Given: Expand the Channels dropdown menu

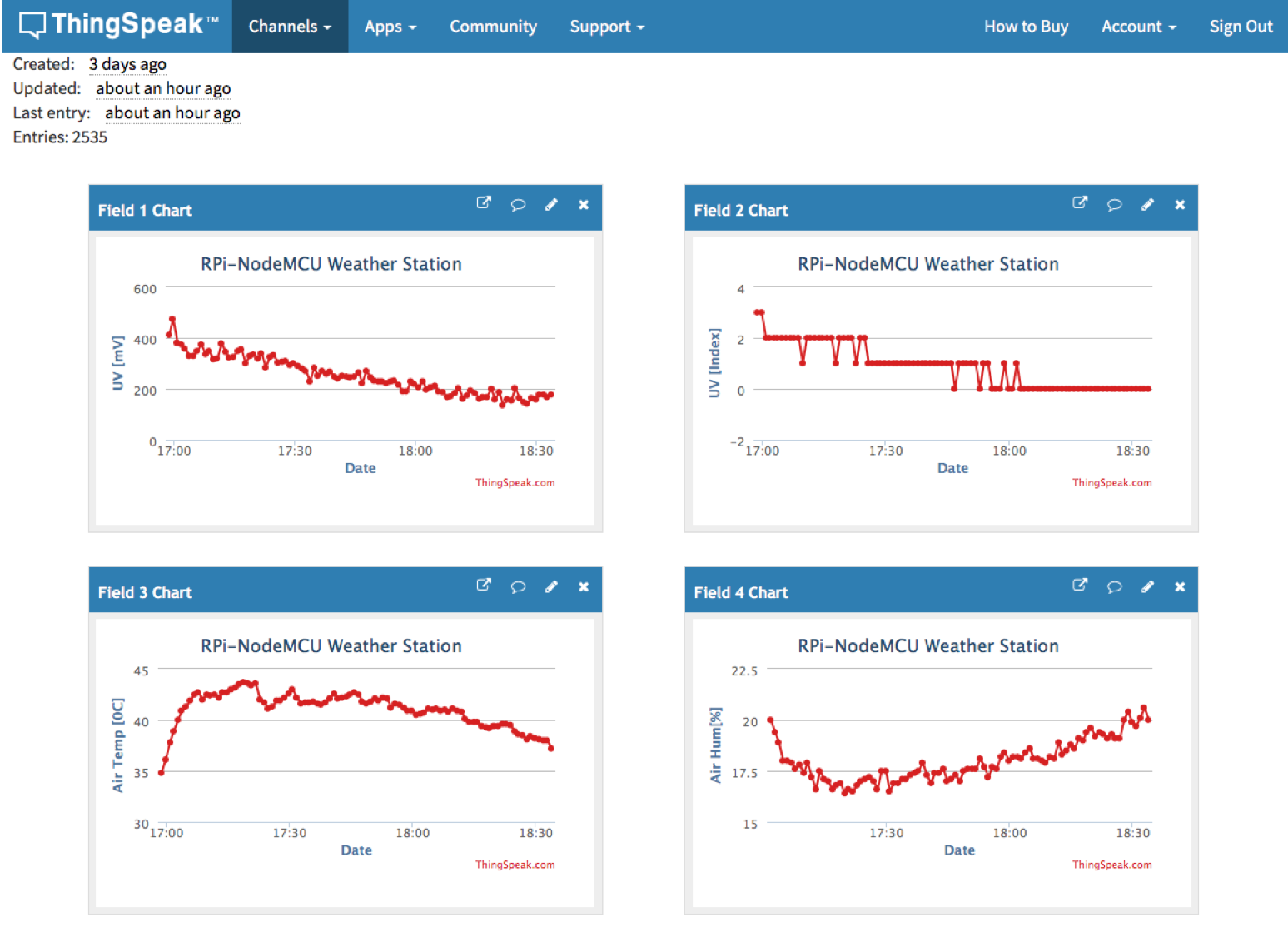Looking at the screenshot, I should point(290,27).
